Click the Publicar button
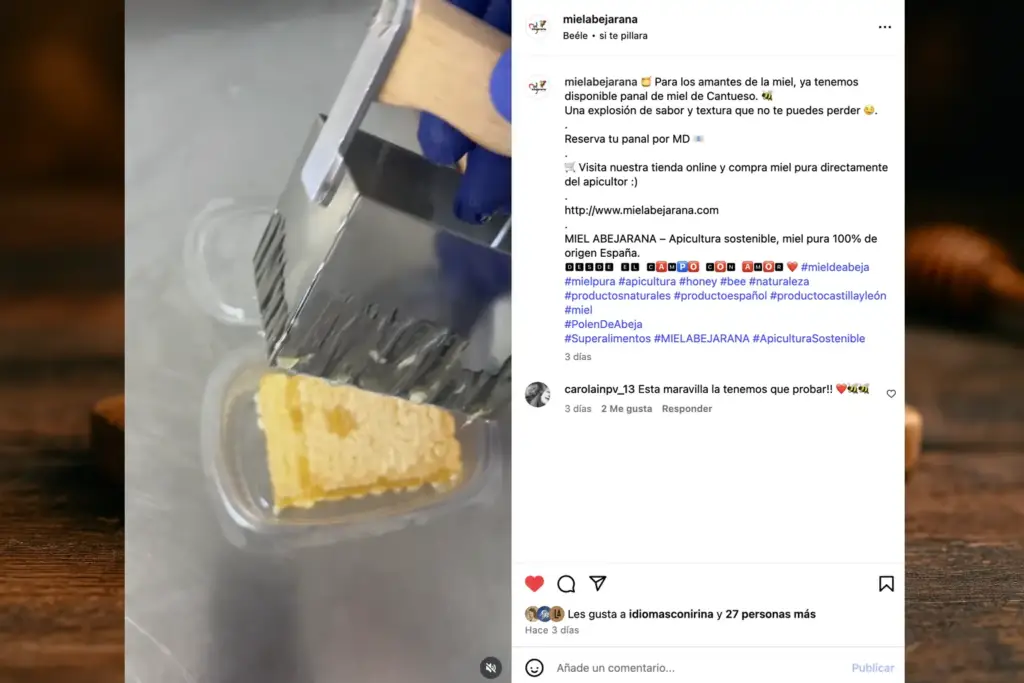 (872, 667)
